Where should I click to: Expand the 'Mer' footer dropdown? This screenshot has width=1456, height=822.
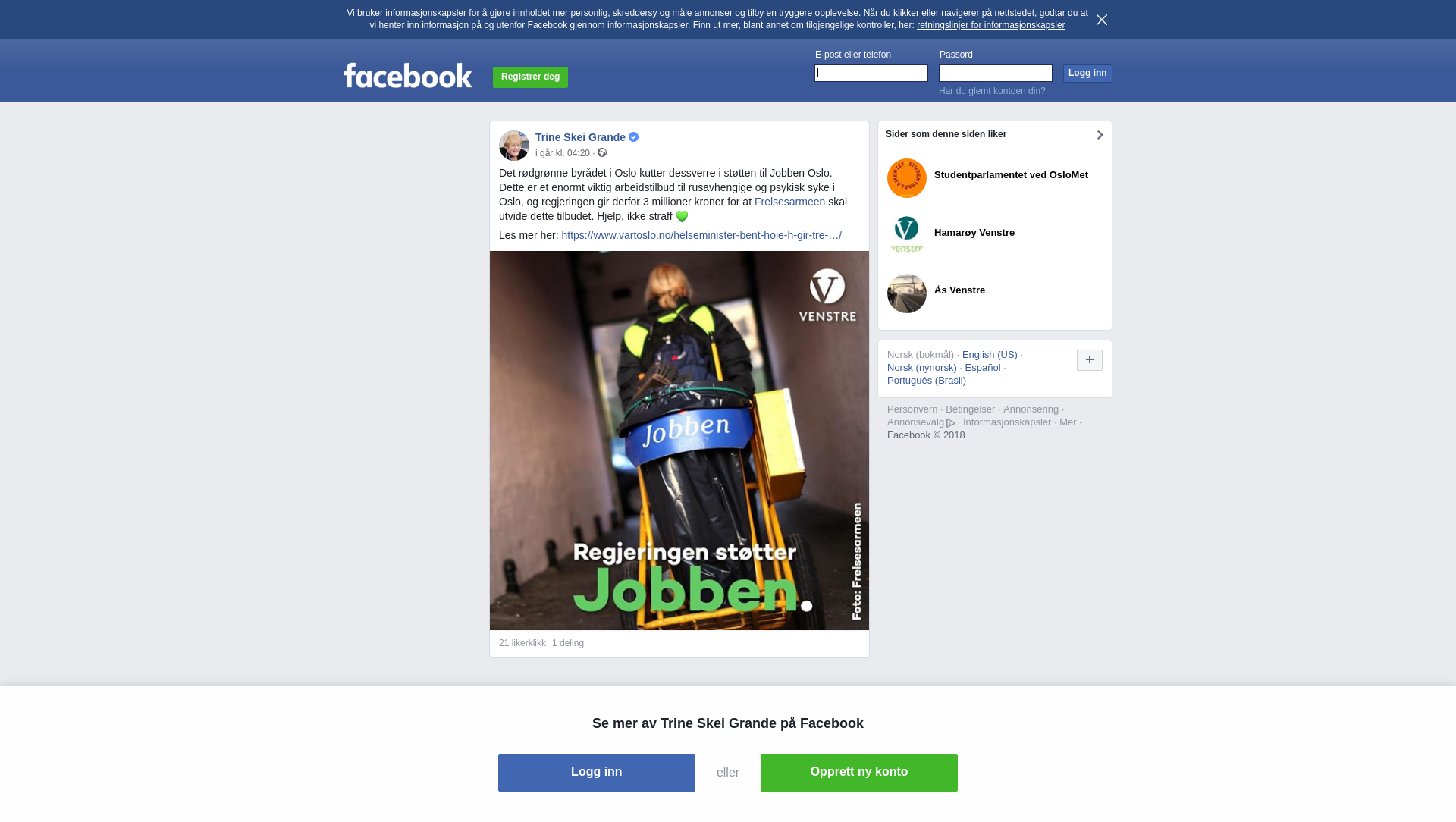coord(1071,422)
